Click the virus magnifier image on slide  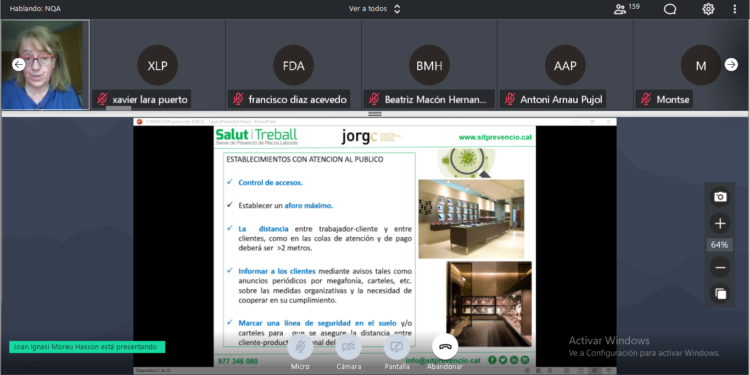466,163
